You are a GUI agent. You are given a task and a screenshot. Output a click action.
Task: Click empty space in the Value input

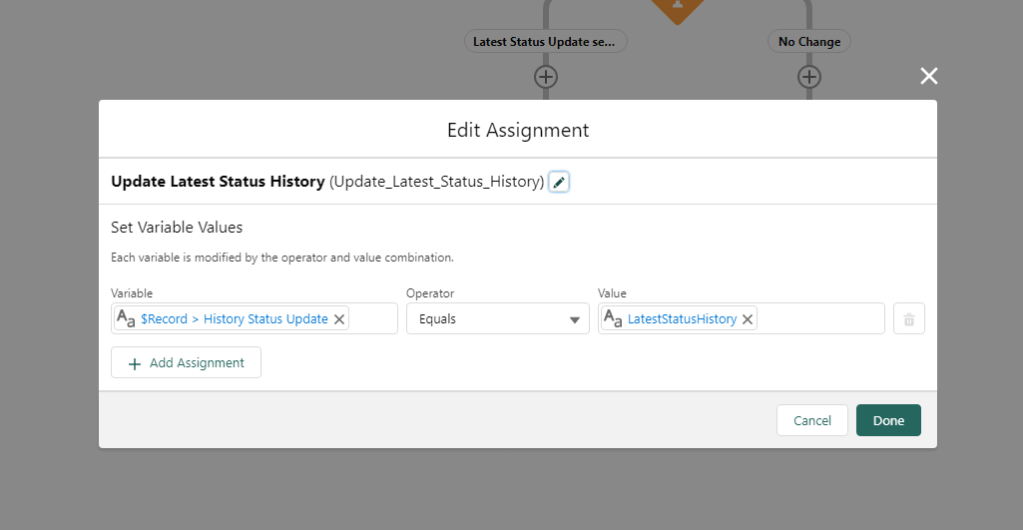click(820, 319)
